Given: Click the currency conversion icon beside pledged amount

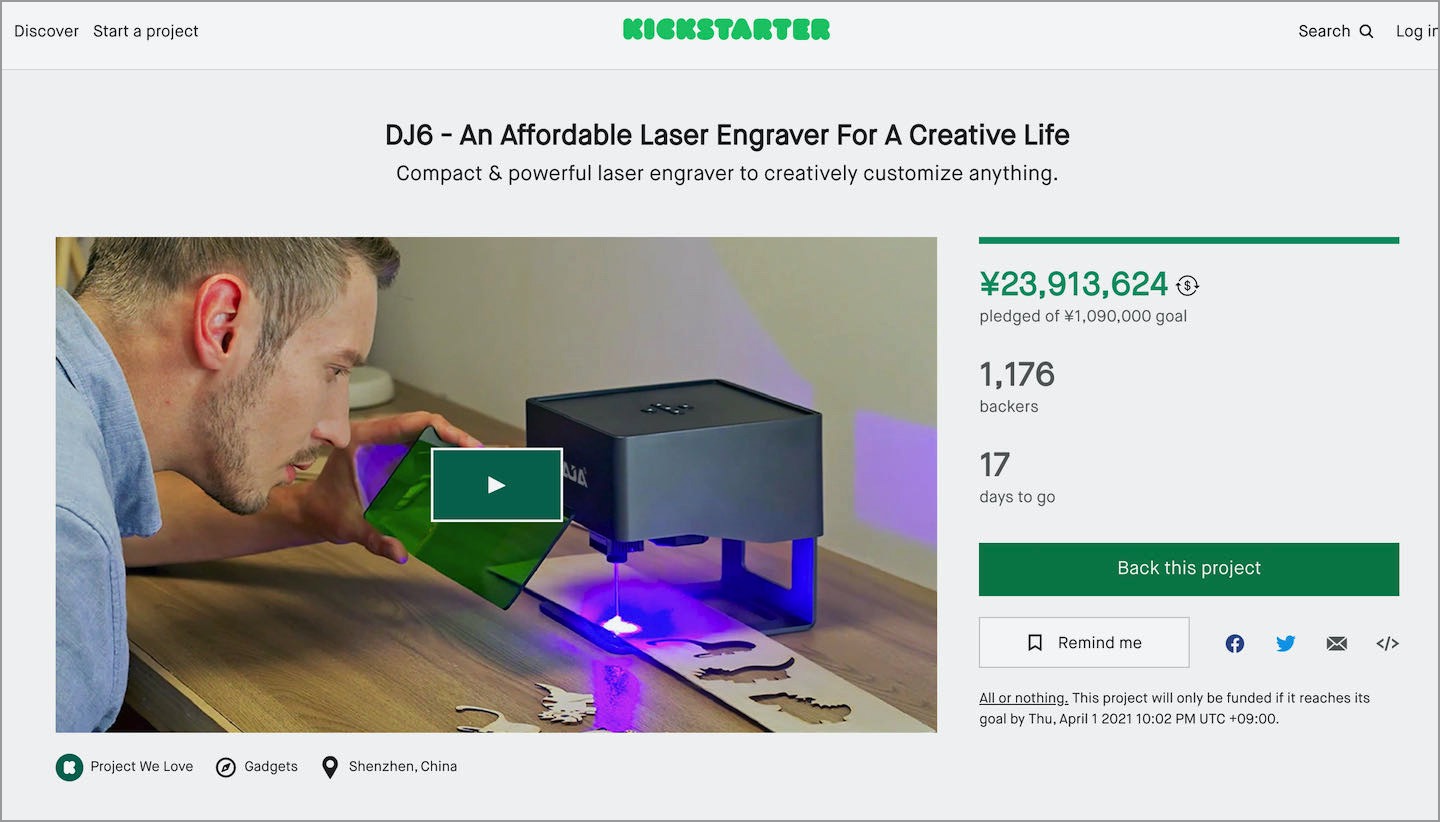Looking at the screenshot, I should tap(1187, 286).
